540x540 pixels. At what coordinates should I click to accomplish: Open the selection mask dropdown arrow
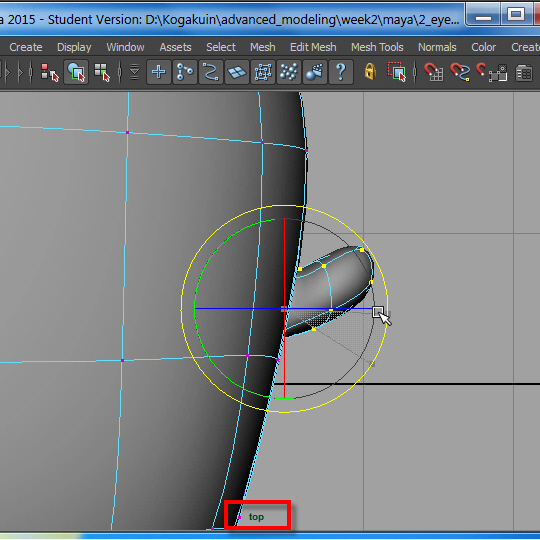tap(135, 72)
